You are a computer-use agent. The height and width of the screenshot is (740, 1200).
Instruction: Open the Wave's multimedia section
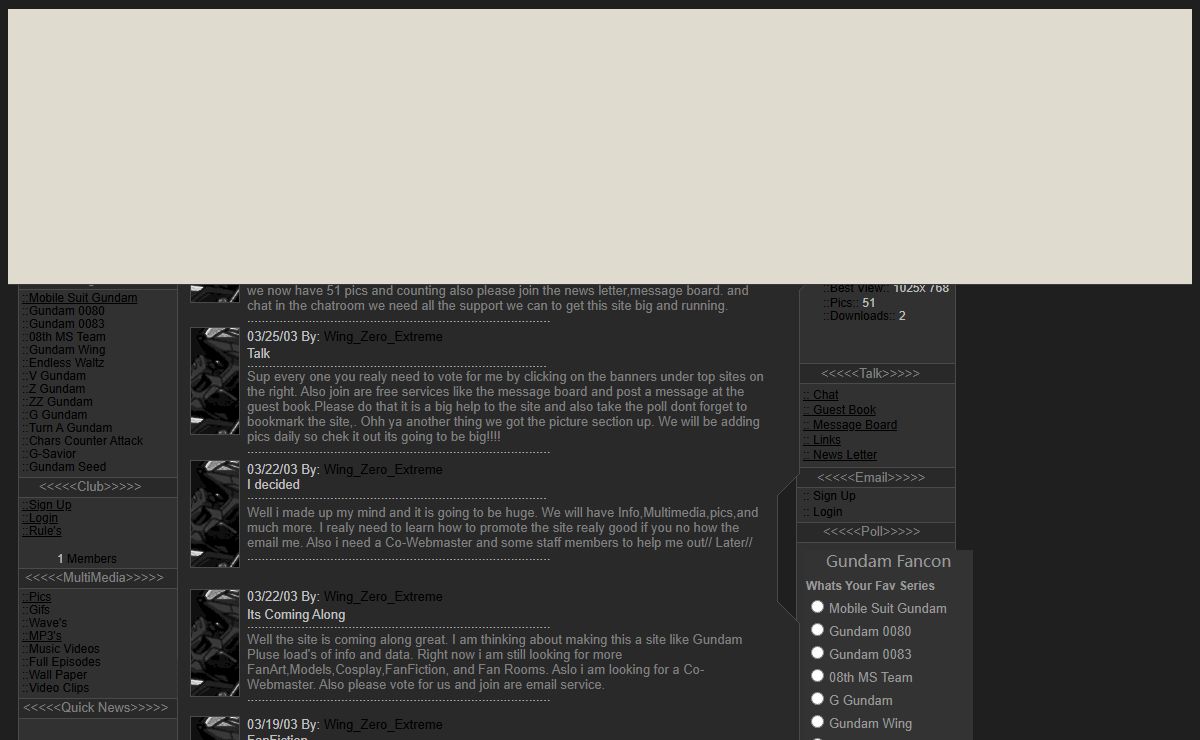[x=45, y=623]
